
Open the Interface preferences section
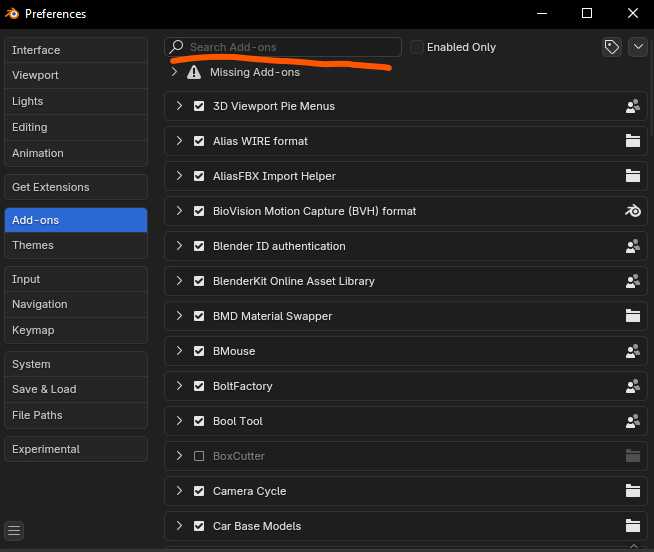tap(76, 50)
